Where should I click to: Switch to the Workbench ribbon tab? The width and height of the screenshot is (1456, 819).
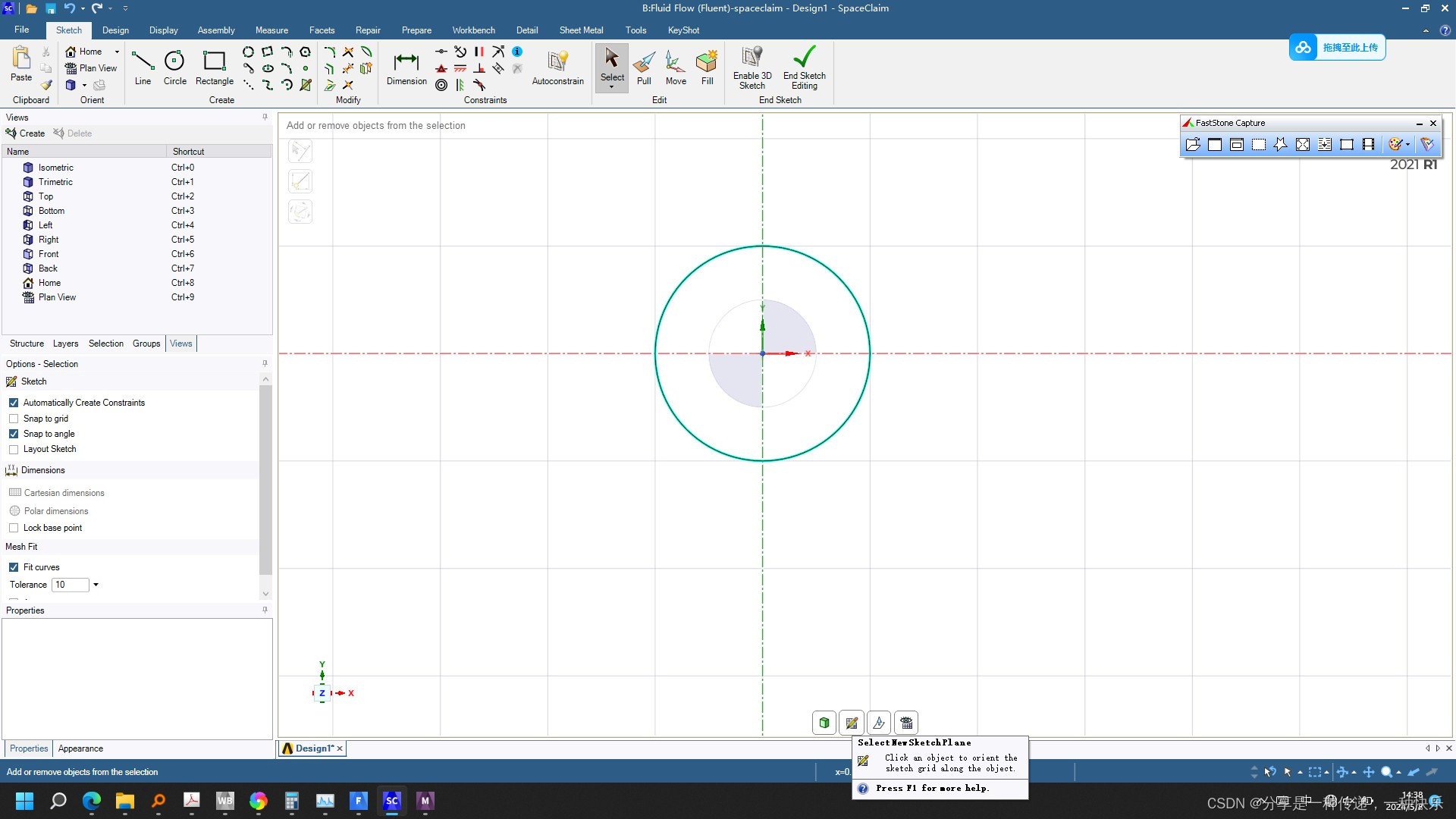click(x=473, y=30)
